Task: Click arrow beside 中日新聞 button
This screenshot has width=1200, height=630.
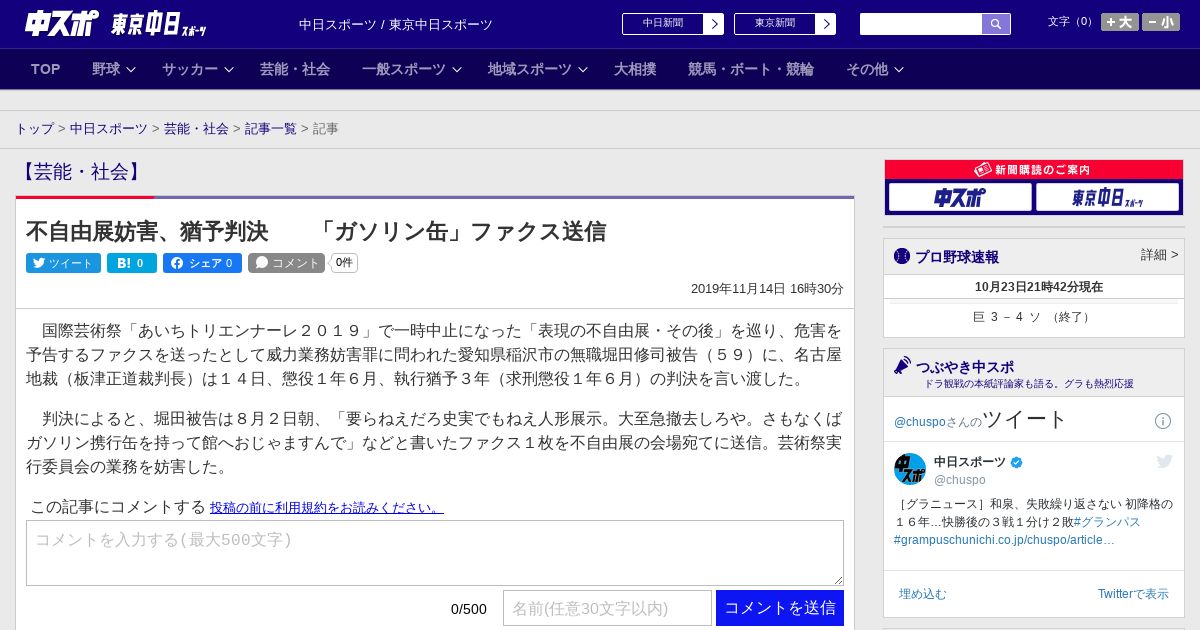Action: point(714,24)
